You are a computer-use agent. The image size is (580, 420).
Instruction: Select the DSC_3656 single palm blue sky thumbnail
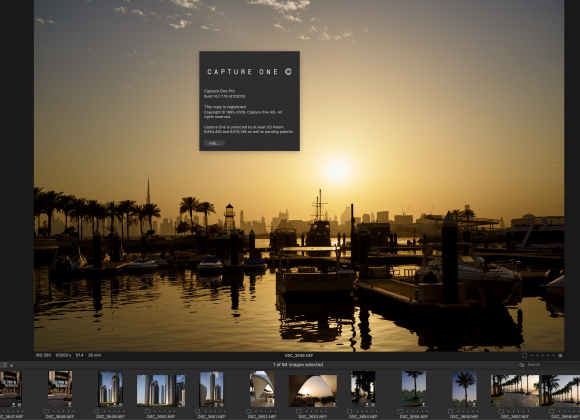pos(464,389)
